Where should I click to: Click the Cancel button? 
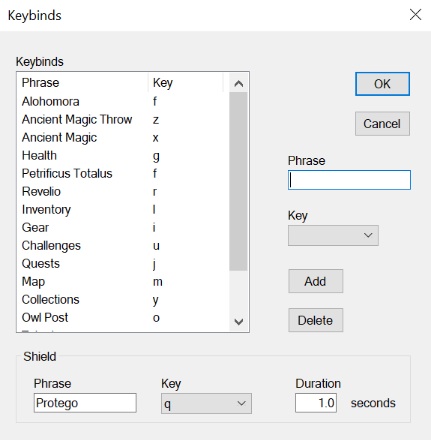[382, 124]
